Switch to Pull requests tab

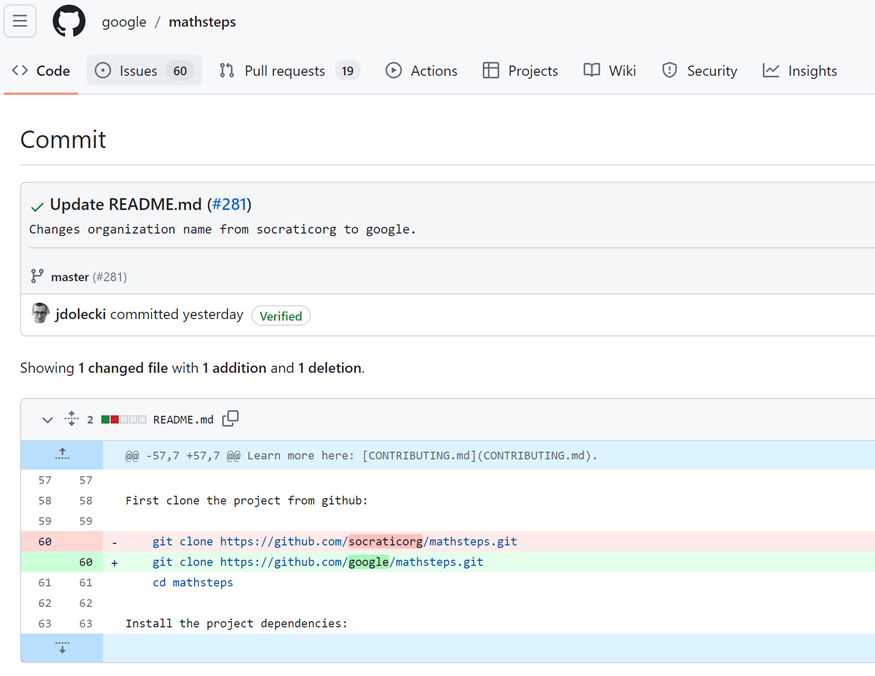pos(288,71)
